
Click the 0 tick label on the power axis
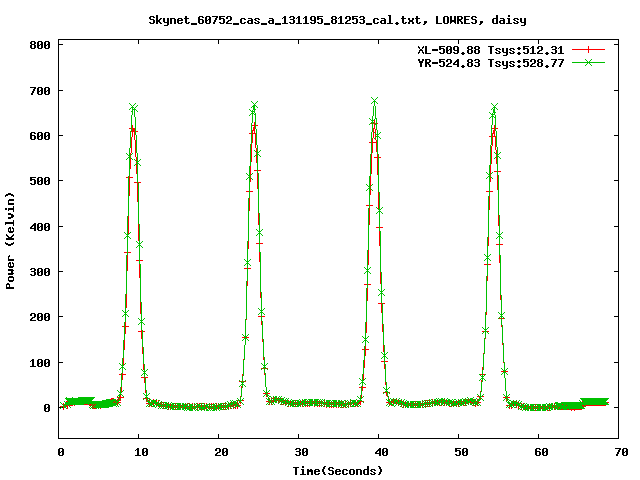47,408
